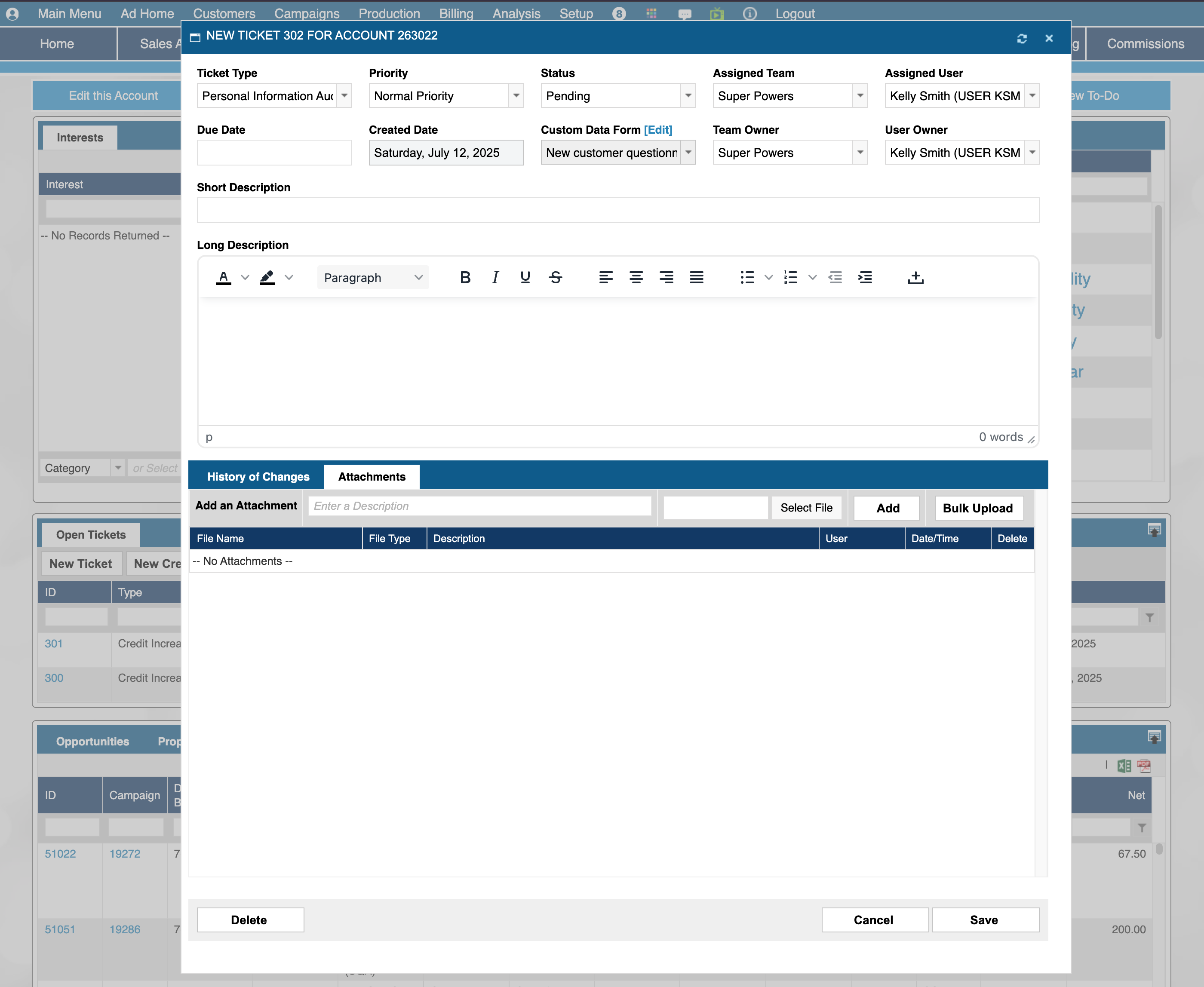
Task: Open the Billing menu
Action: pyautogui.click(x=455, y=13)
